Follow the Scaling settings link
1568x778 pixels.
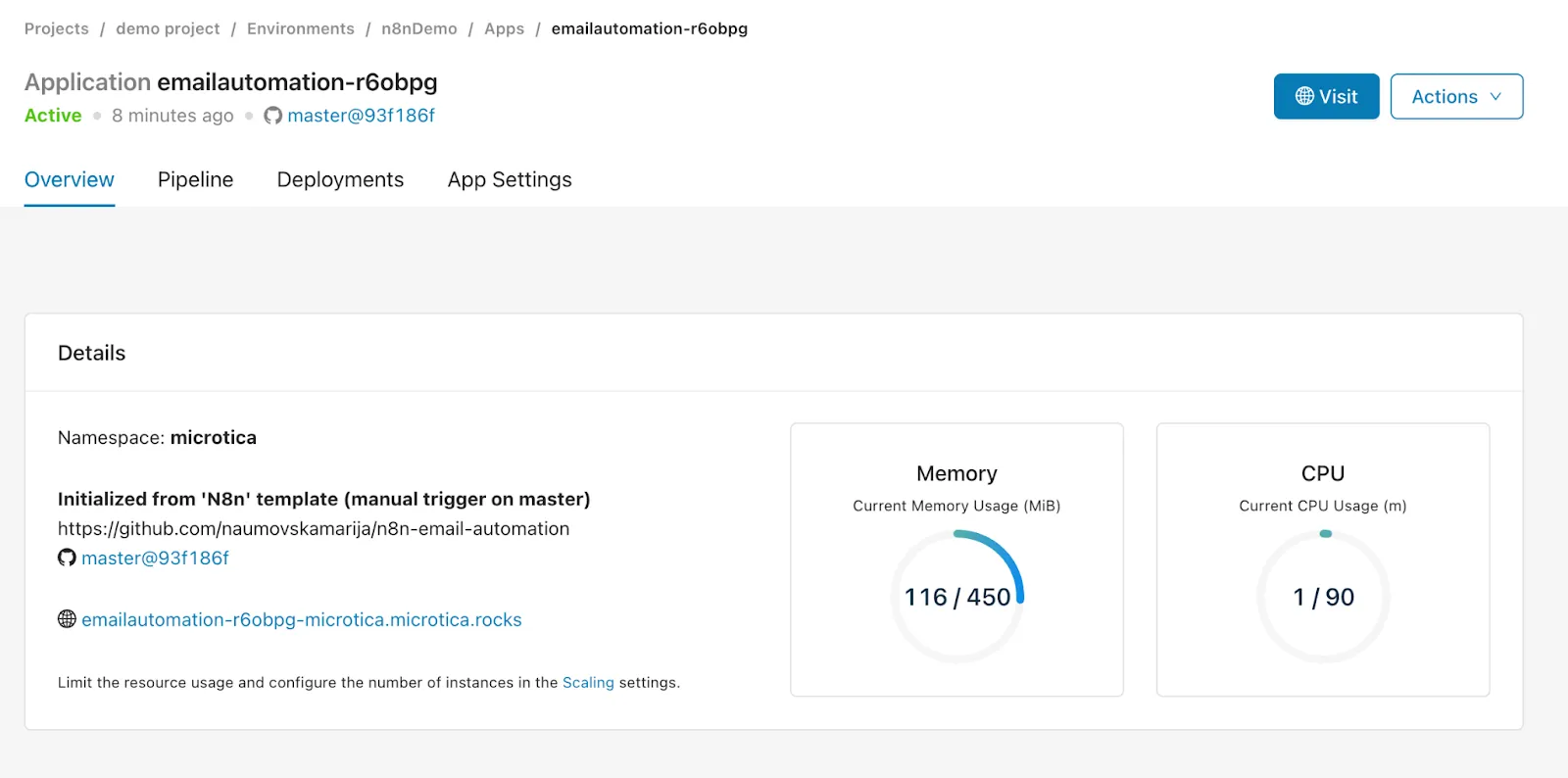coord(588,682)
